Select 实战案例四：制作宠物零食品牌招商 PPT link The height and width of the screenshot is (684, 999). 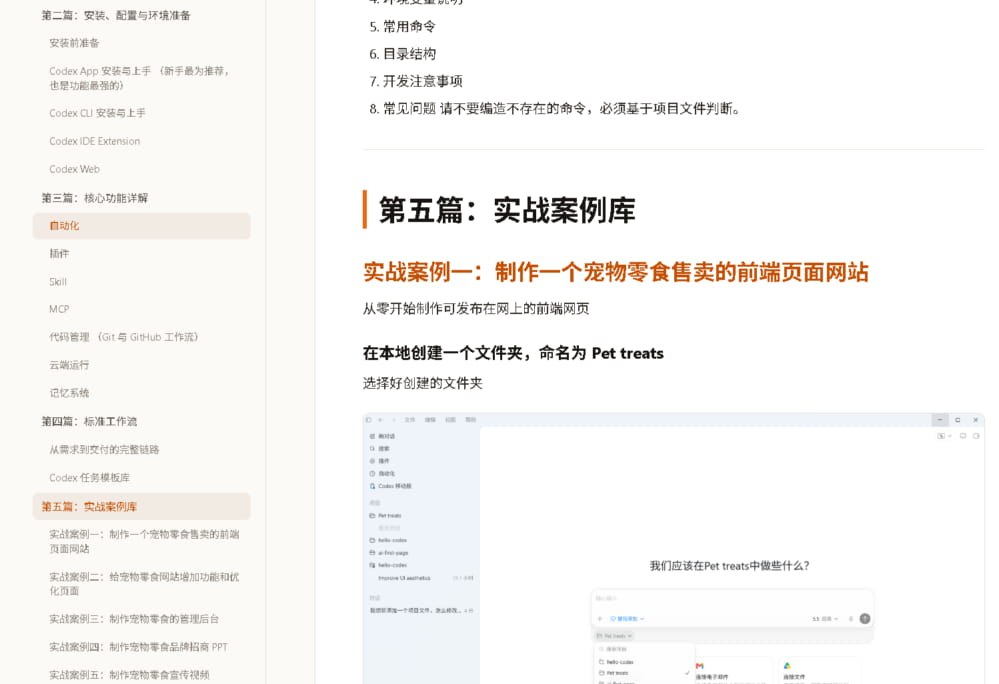[x=138, y=647]
